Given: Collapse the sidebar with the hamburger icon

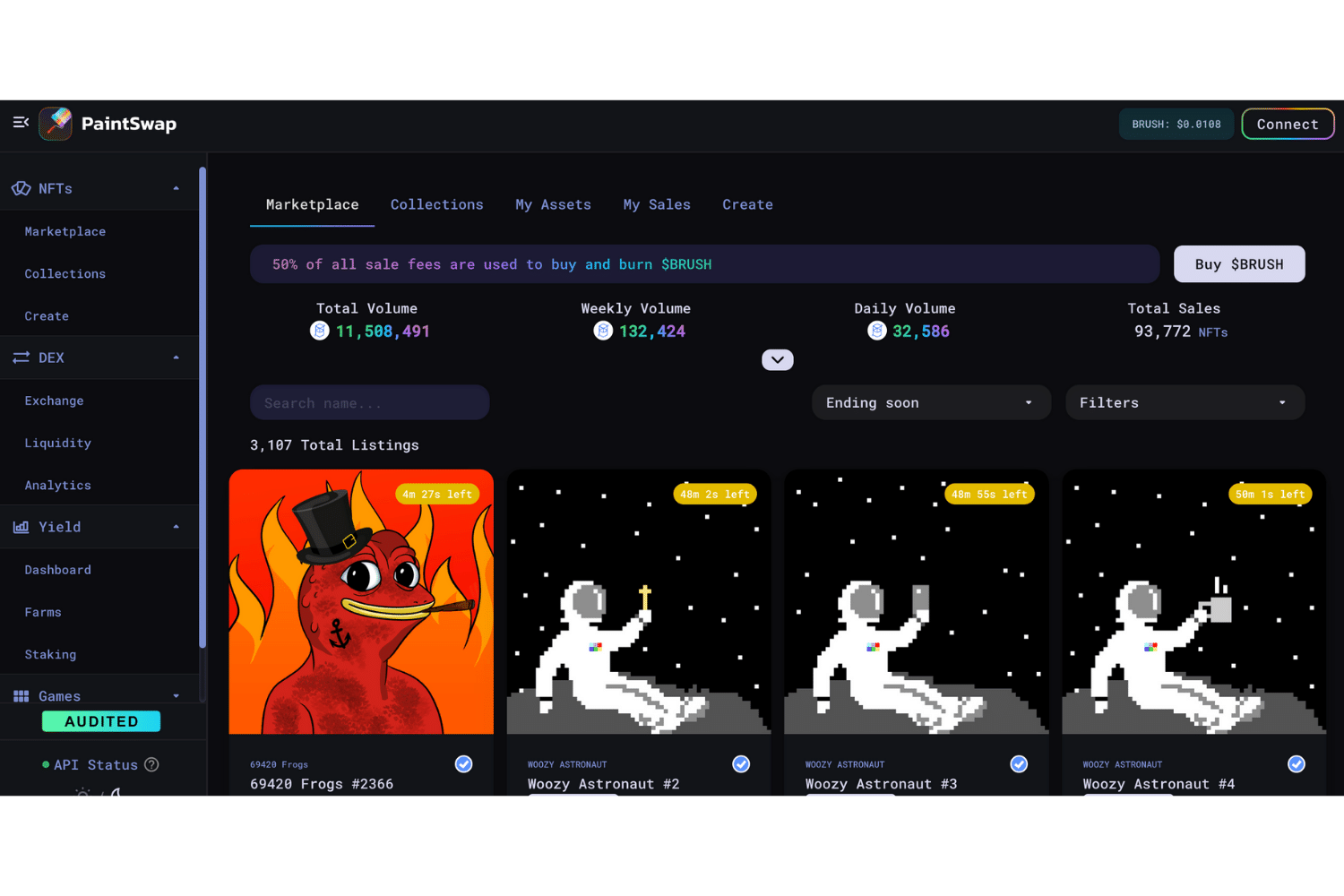Looking at the screenshot, I should pyautogui.click(x=21, y=123).
